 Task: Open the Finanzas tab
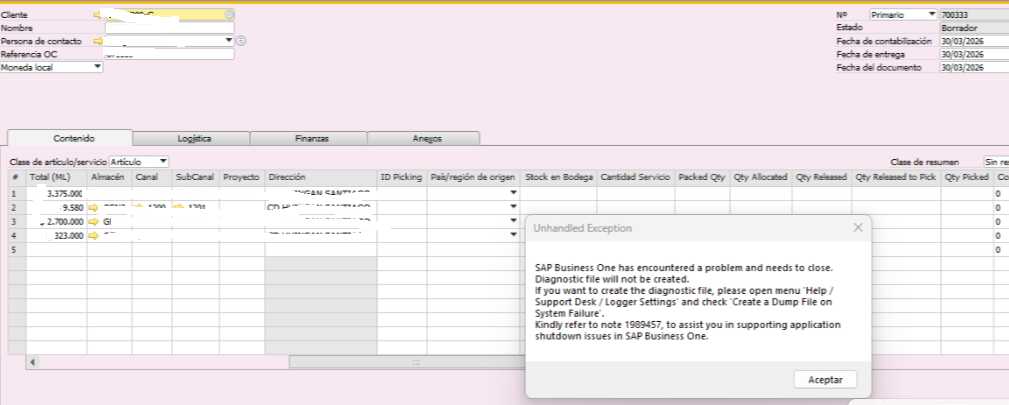(309, 139)
